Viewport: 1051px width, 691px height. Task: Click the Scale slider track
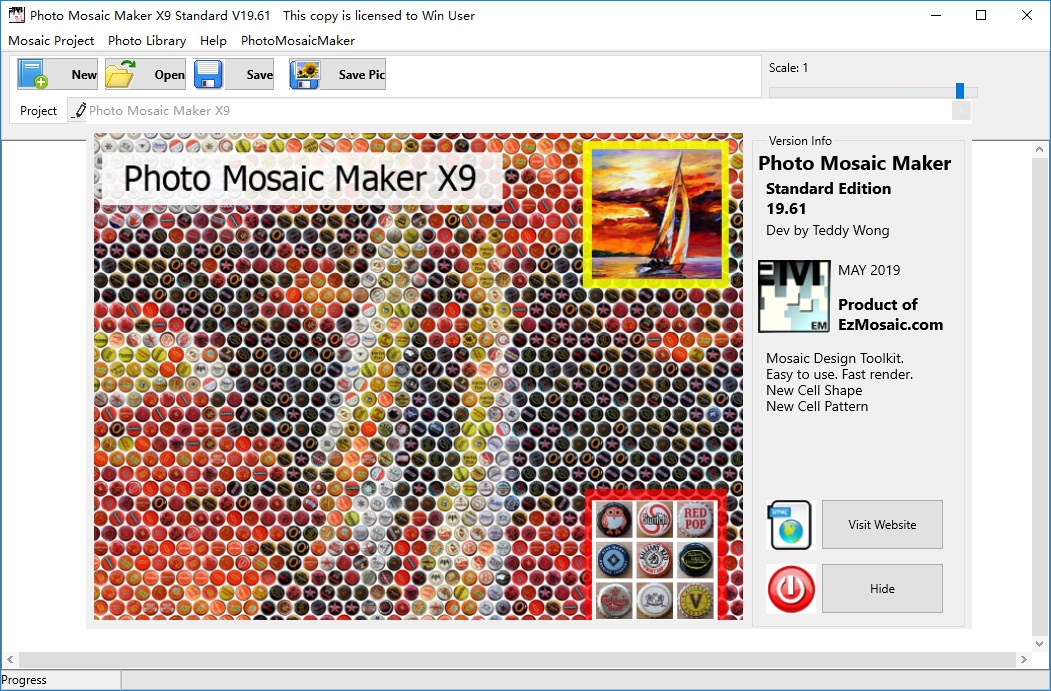coord(873,92)
